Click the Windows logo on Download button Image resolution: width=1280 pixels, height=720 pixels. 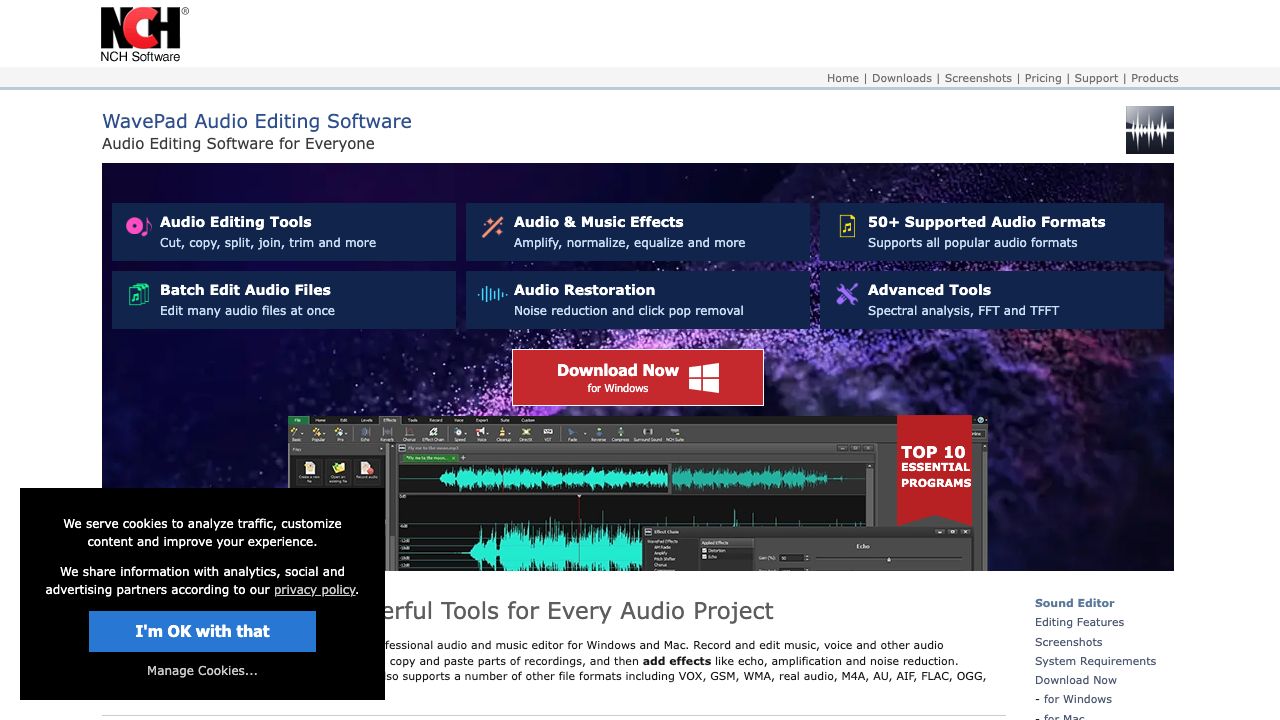tap(704, 377)
